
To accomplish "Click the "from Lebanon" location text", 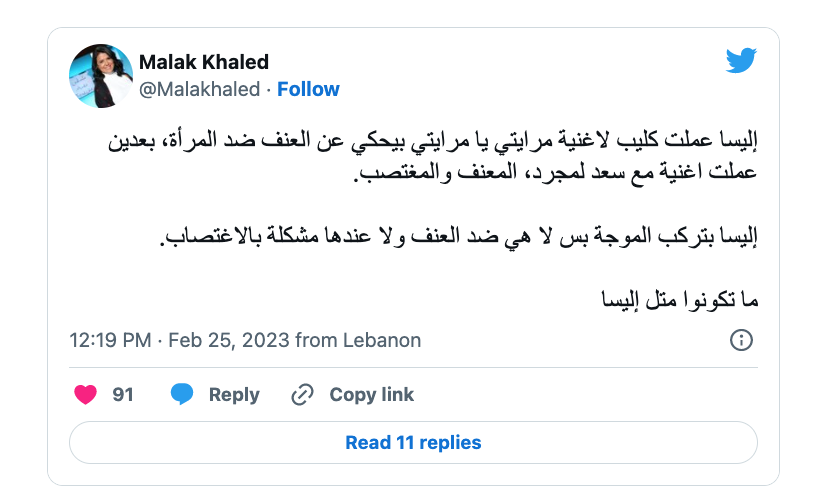I will (358, 340).
